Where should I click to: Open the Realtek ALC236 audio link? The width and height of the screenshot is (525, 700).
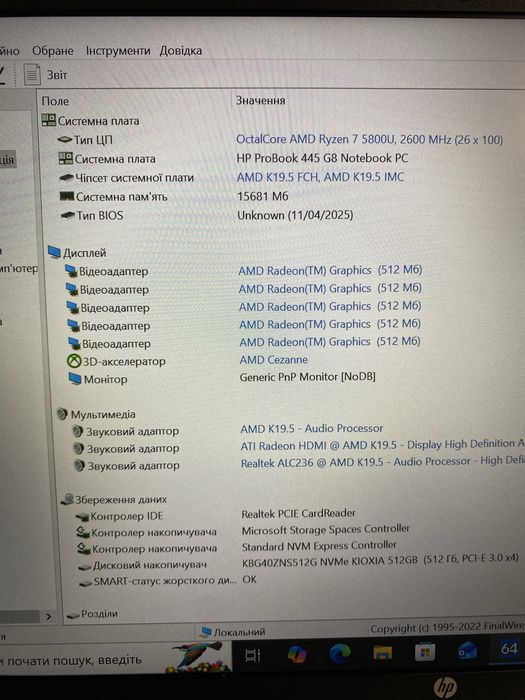pyautogui.click(x=383, y=462)
